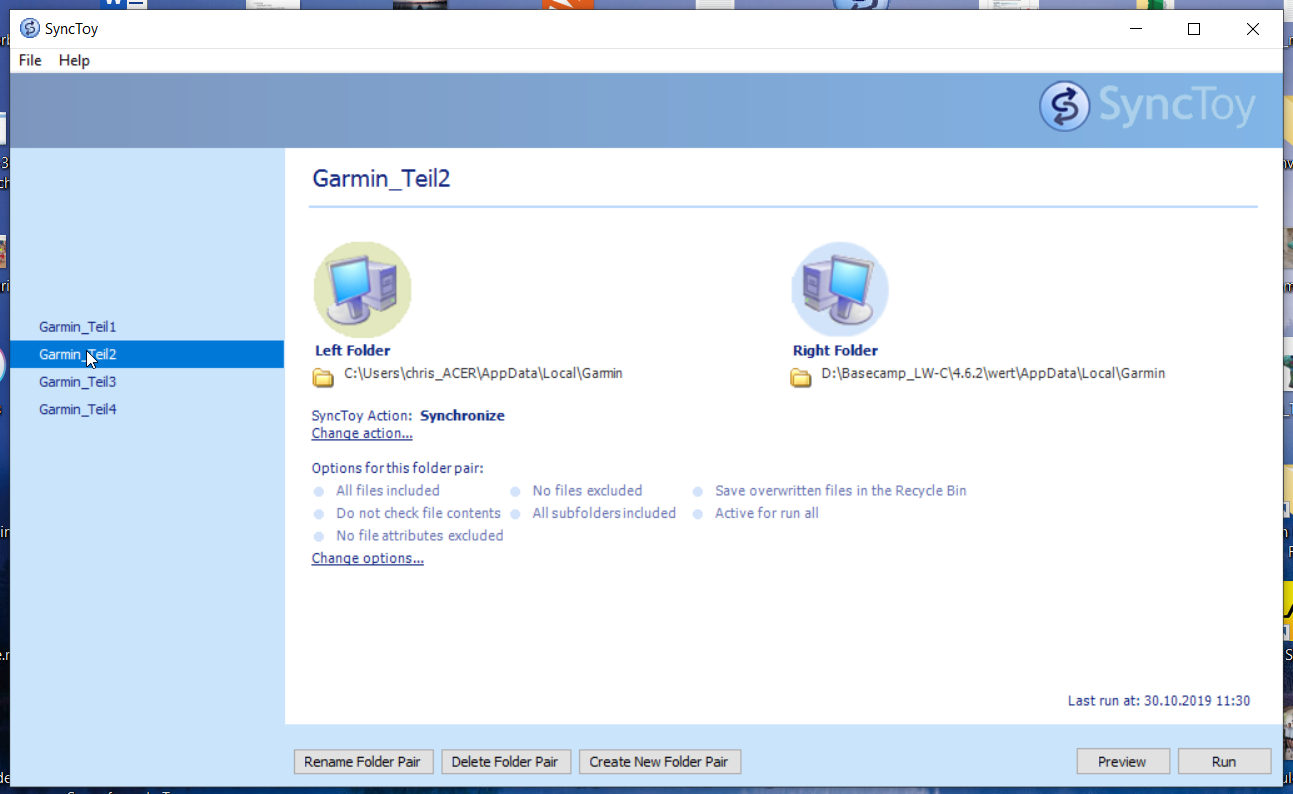Click the Right Folder computer icon
The width and height of the screenshot is (1293, 794).
840,290
